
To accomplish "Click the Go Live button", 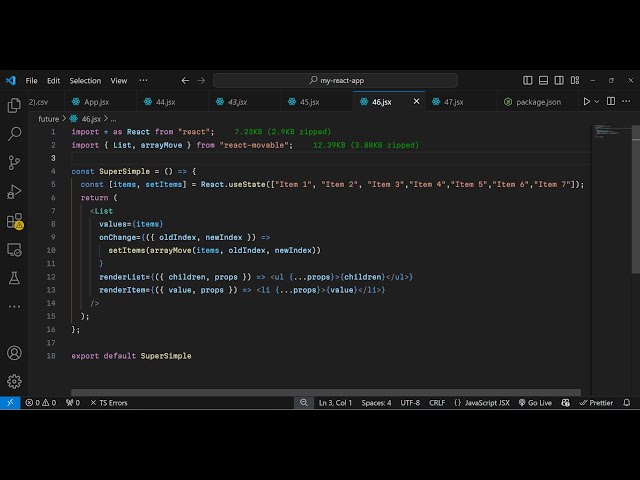I will click(x=535, y=403).
